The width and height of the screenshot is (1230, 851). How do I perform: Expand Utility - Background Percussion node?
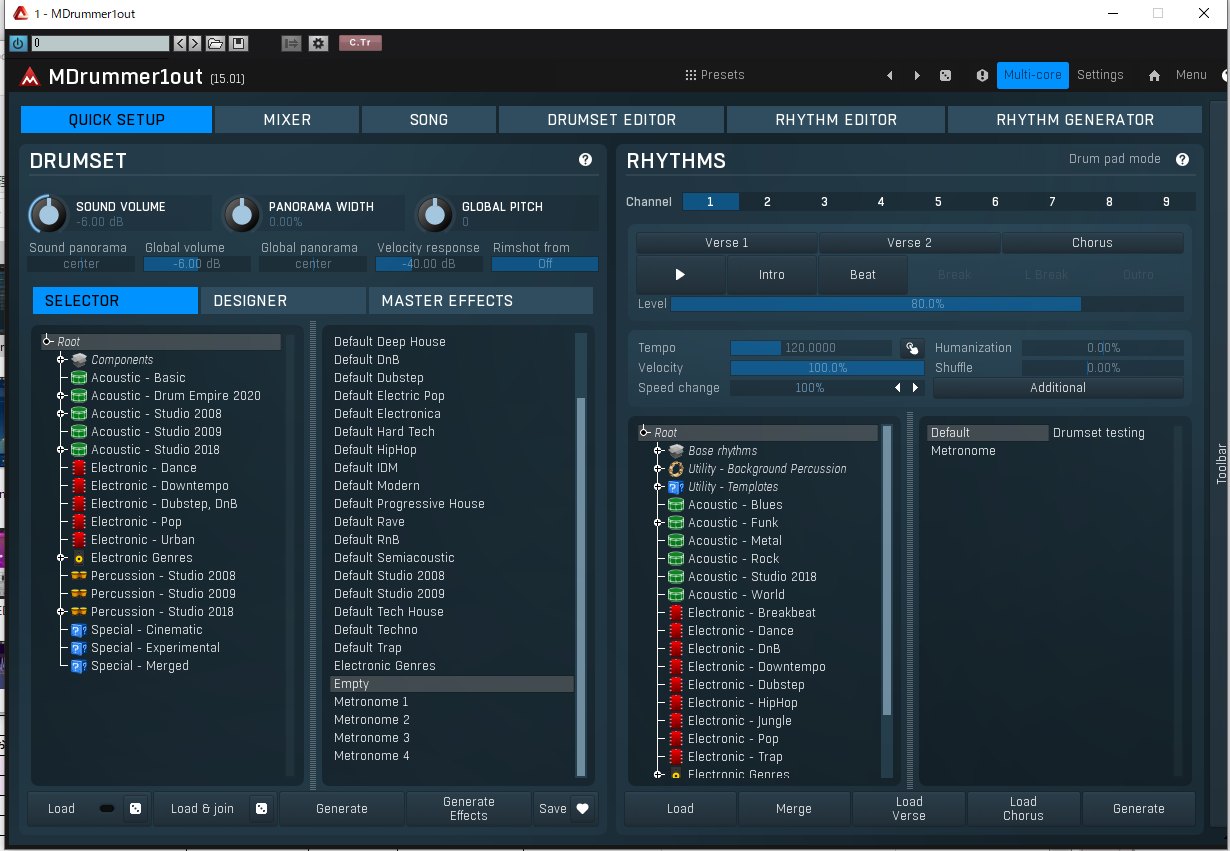pos(658,469)
